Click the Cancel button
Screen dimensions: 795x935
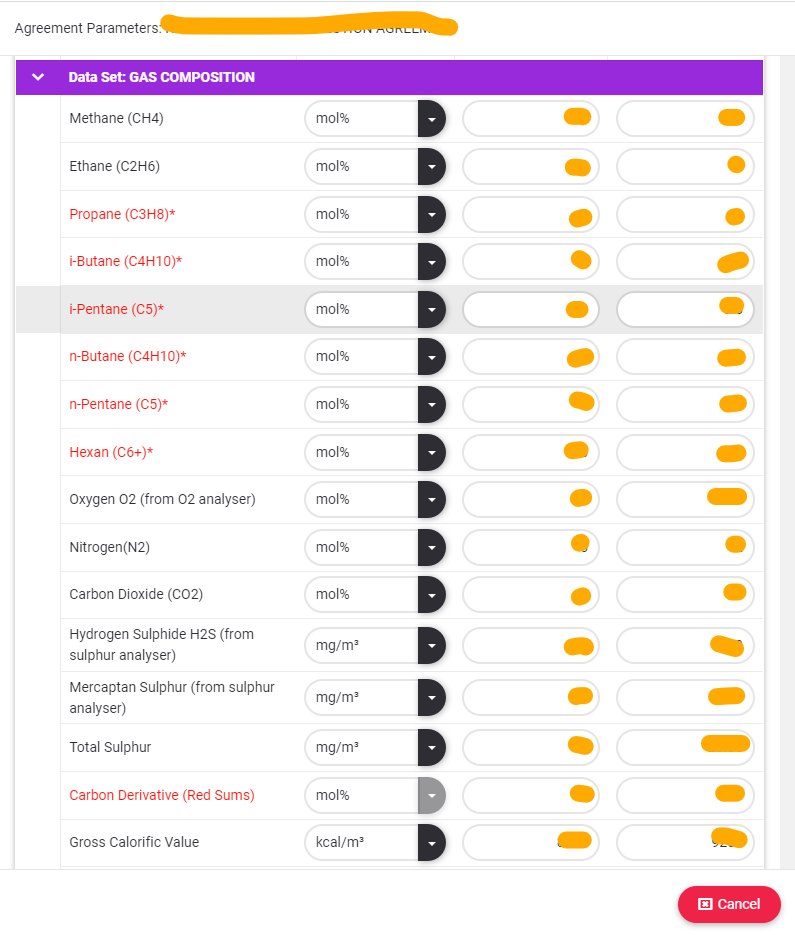(x=729, y=904)
